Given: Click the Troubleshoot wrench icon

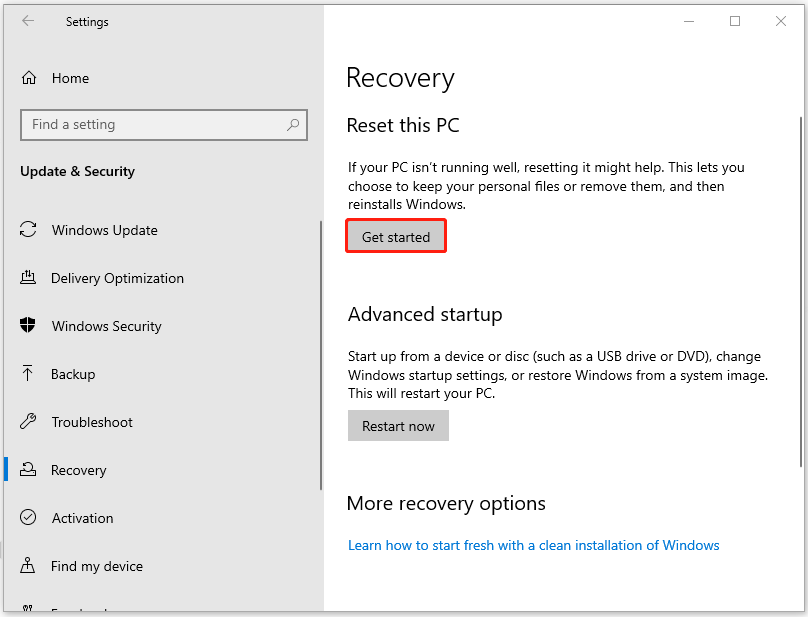Looking at the screenshot, I should coord(29,422).
